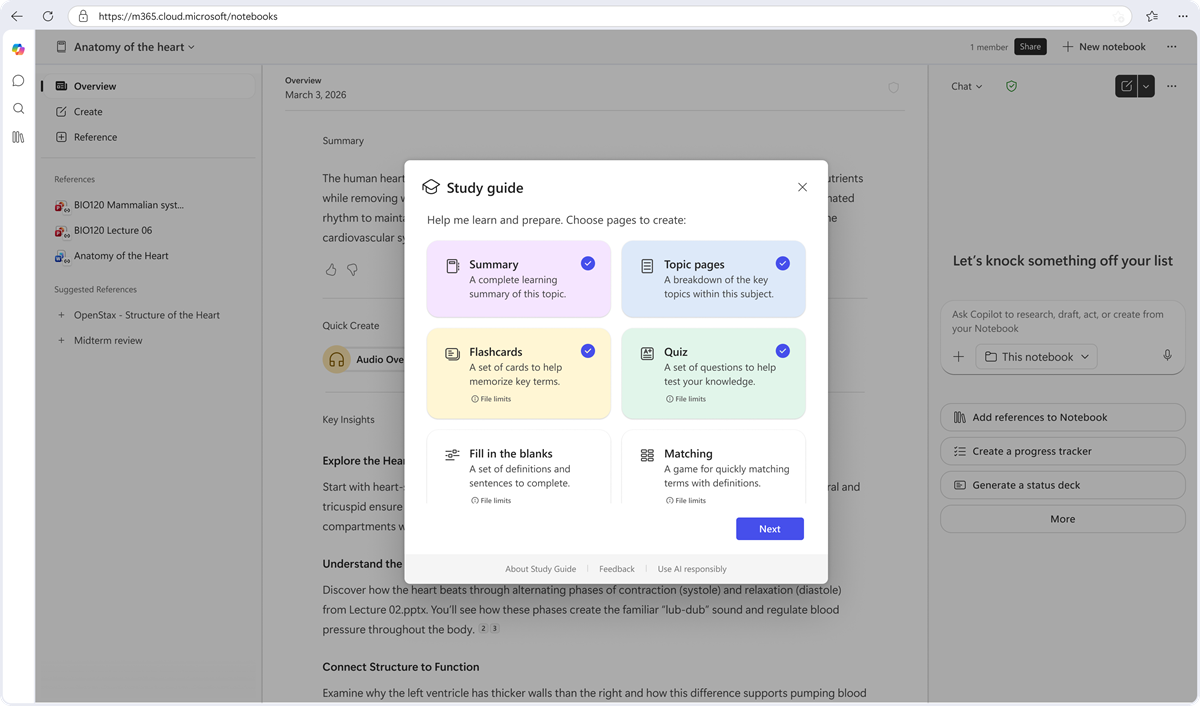1200x706 pixels.
Task: Open browser more options menu
Action: click(x=1181, y=16)
